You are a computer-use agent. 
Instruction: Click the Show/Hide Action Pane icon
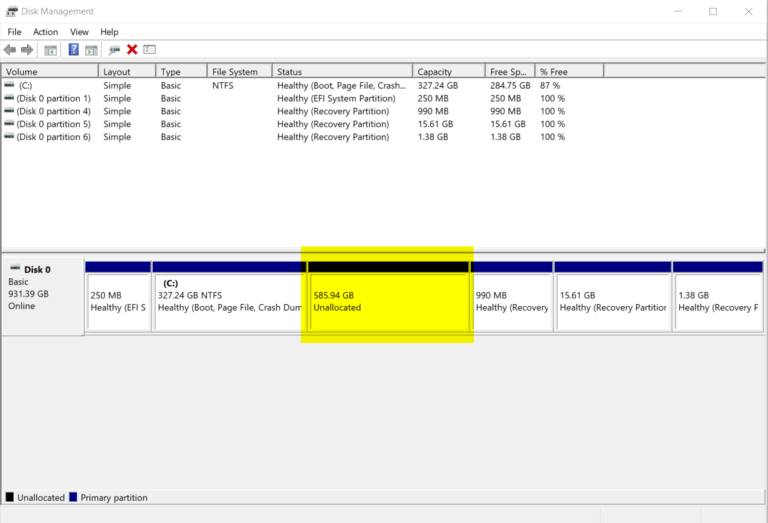pos(91,50)
